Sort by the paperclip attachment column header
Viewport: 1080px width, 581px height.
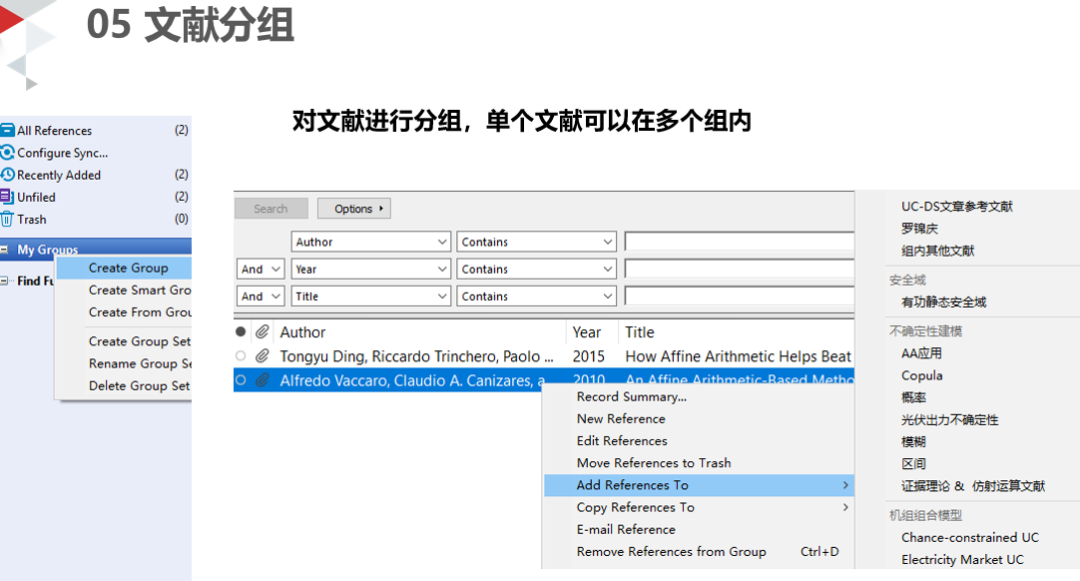[x=262, y=332]
